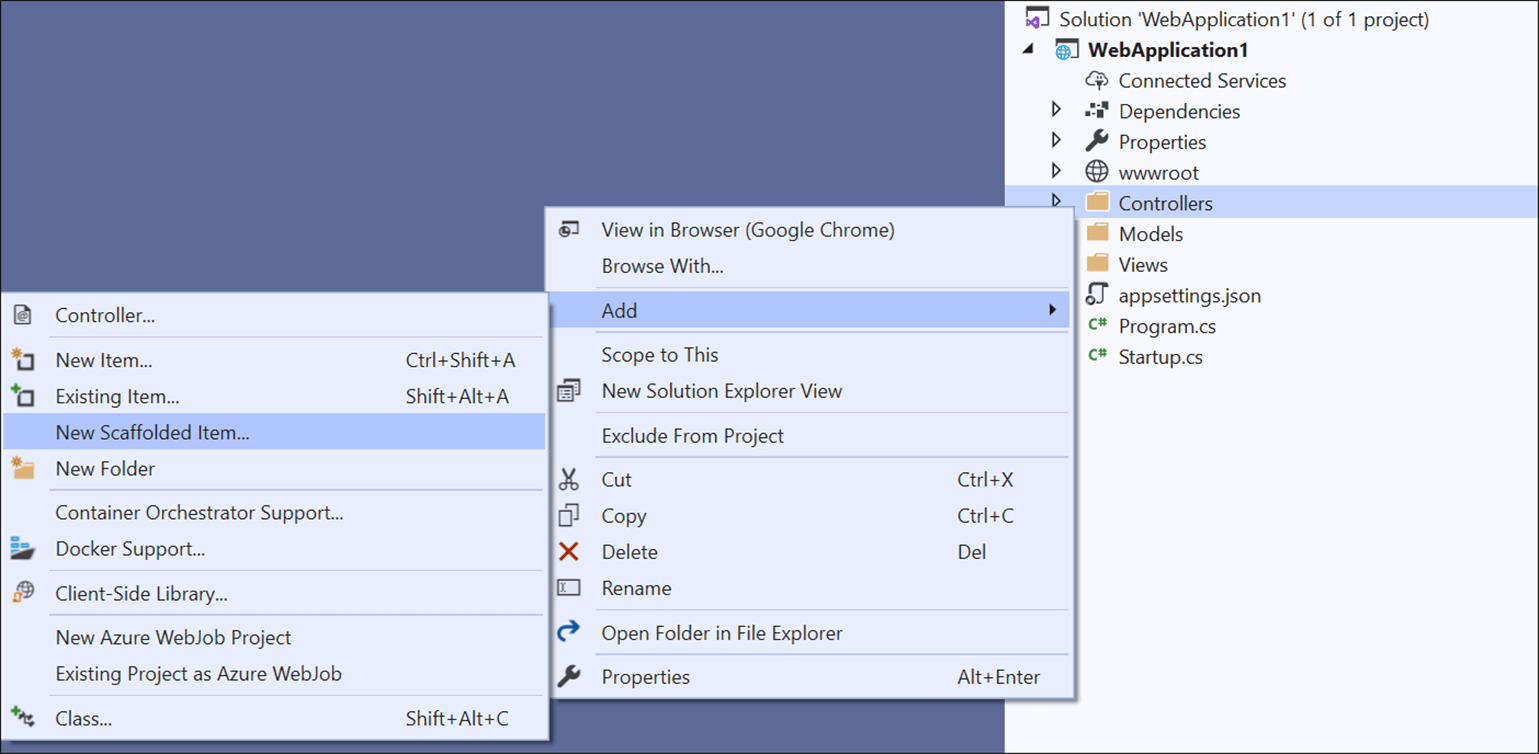Image resolution: width=1539 pixels, height=754 pixels.
Task: Click the Docker Support whale icon
Action: pos(22,549)
